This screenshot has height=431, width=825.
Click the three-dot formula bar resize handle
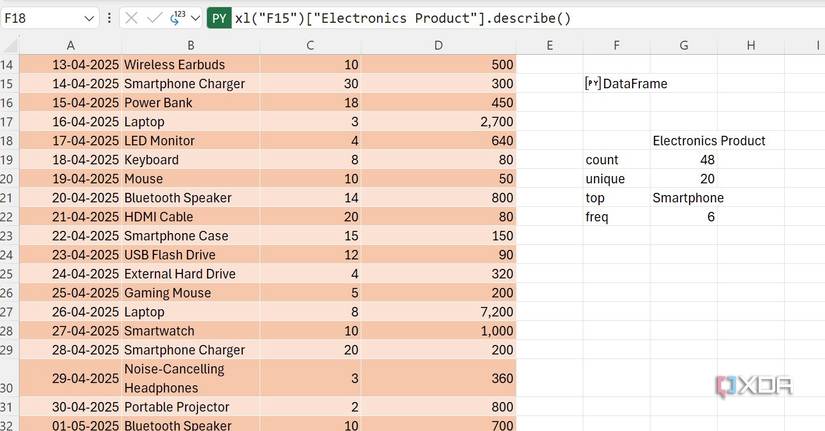click(x=109, y=18)
